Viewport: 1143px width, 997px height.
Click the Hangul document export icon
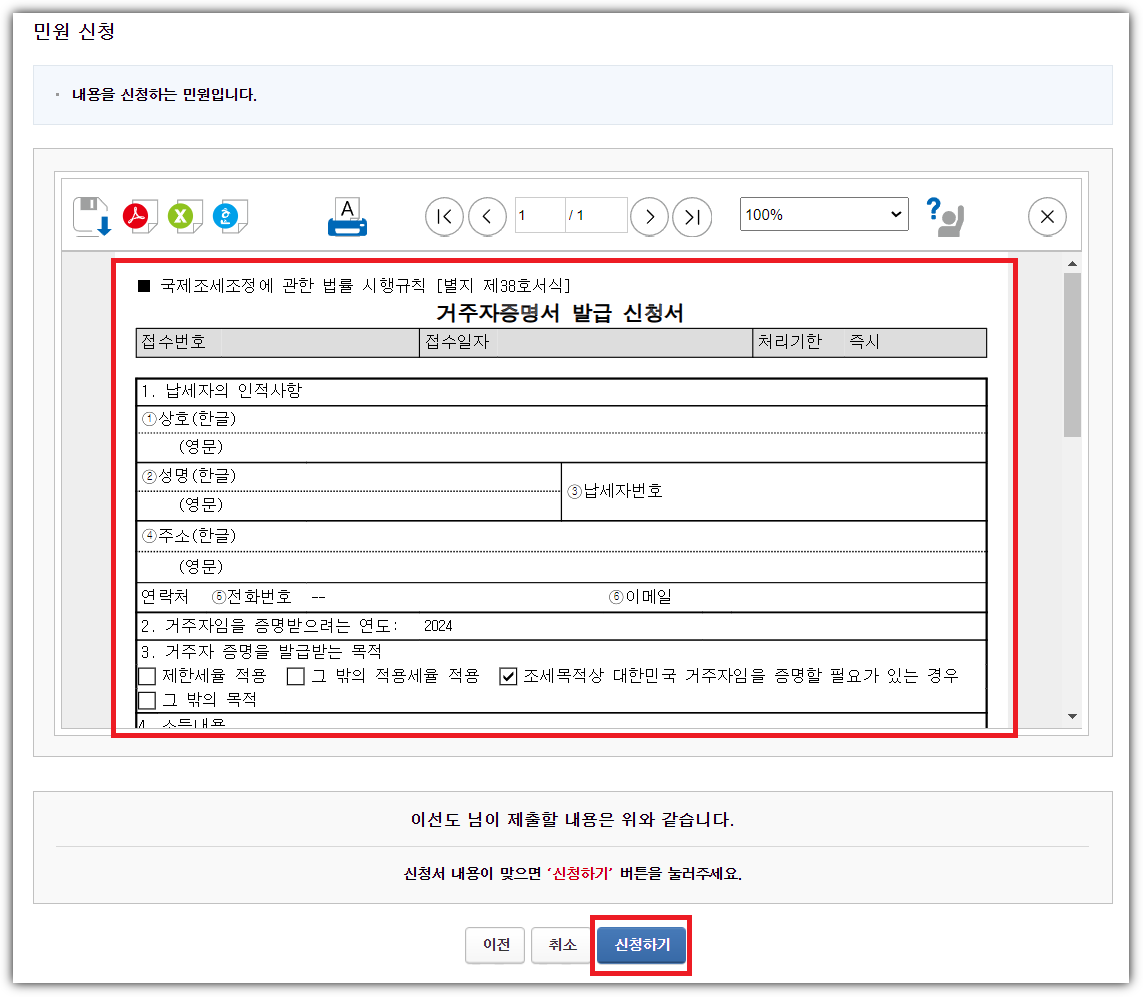[x=231, y=214]
